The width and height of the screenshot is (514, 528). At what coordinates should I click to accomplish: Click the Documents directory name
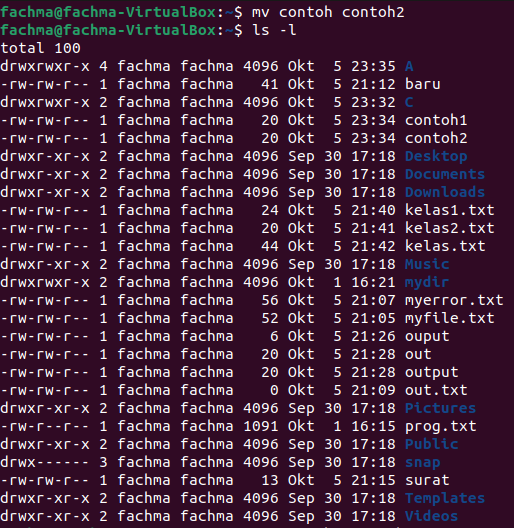pyautogui.click(x=445, y=174)
